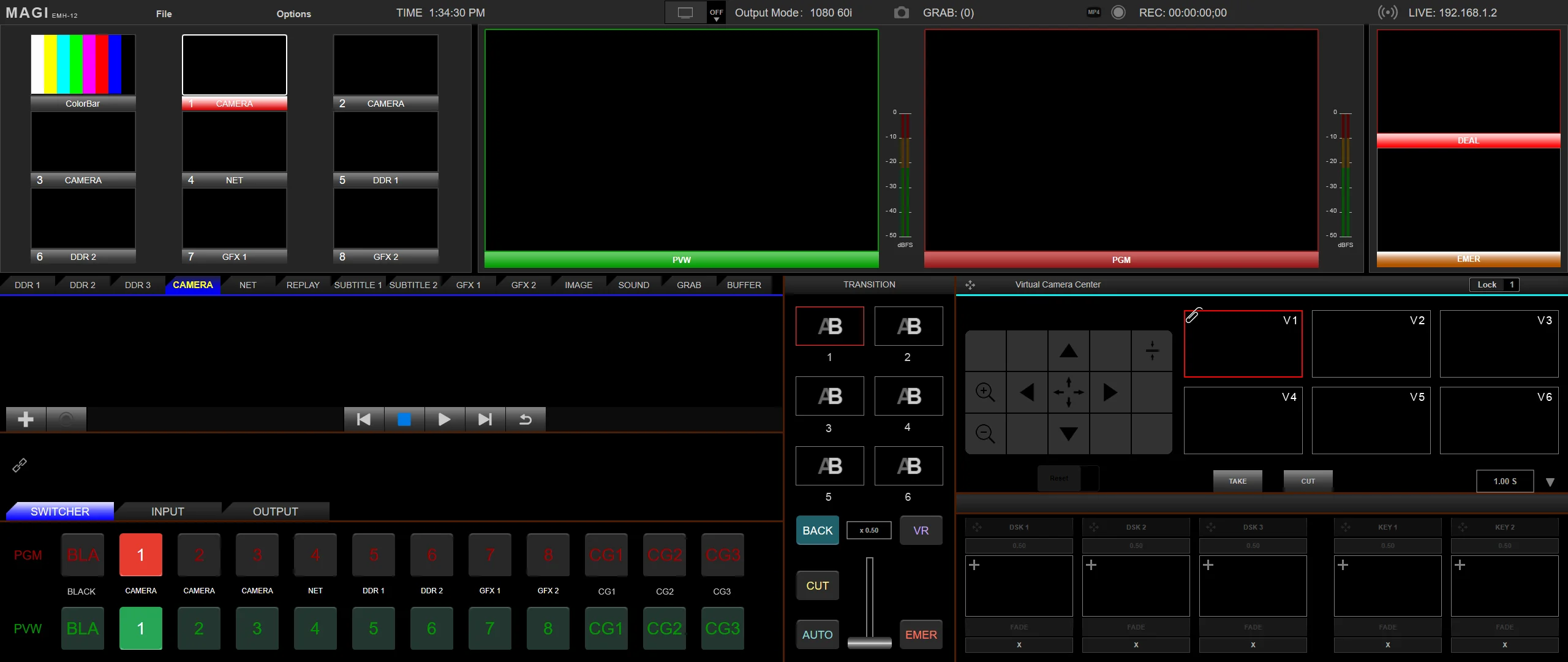Open the Options menu

293,13
